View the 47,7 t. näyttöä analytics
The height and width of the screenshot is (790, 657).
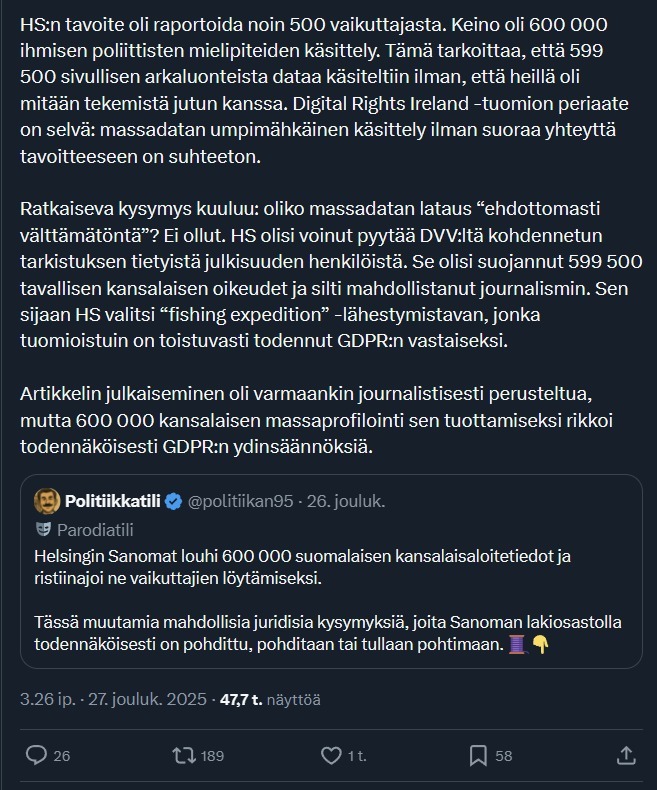tap(270, 700)
